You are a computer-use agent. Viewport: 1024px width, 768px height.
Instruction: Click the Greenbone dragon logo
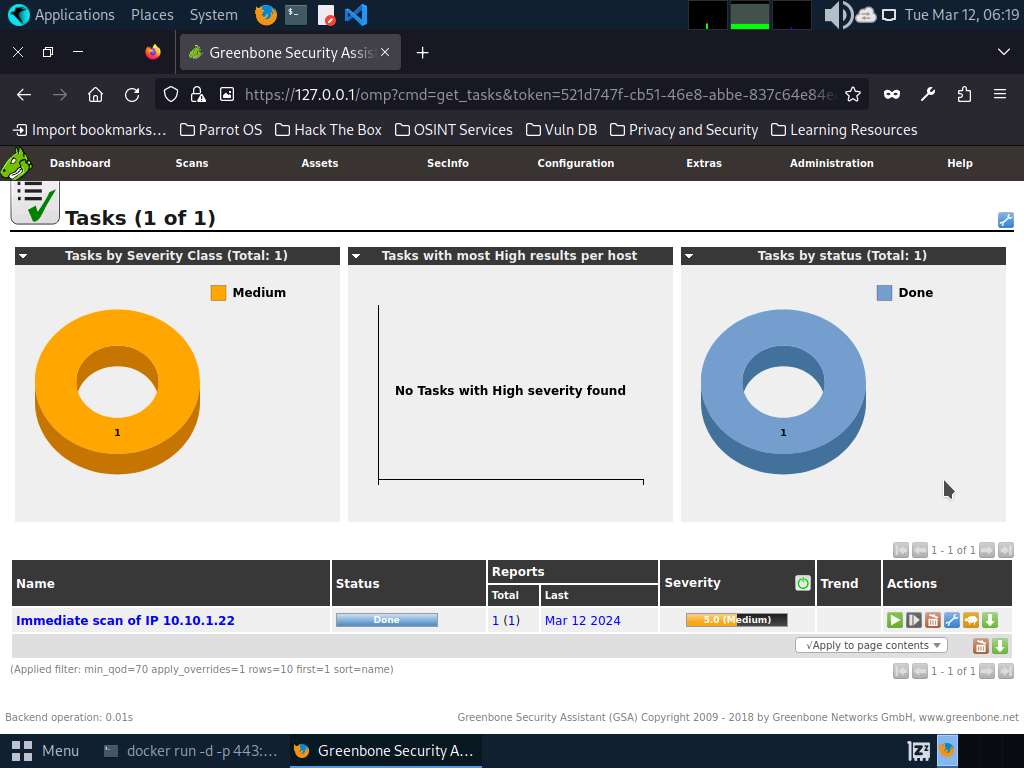(x=17, y=163)
